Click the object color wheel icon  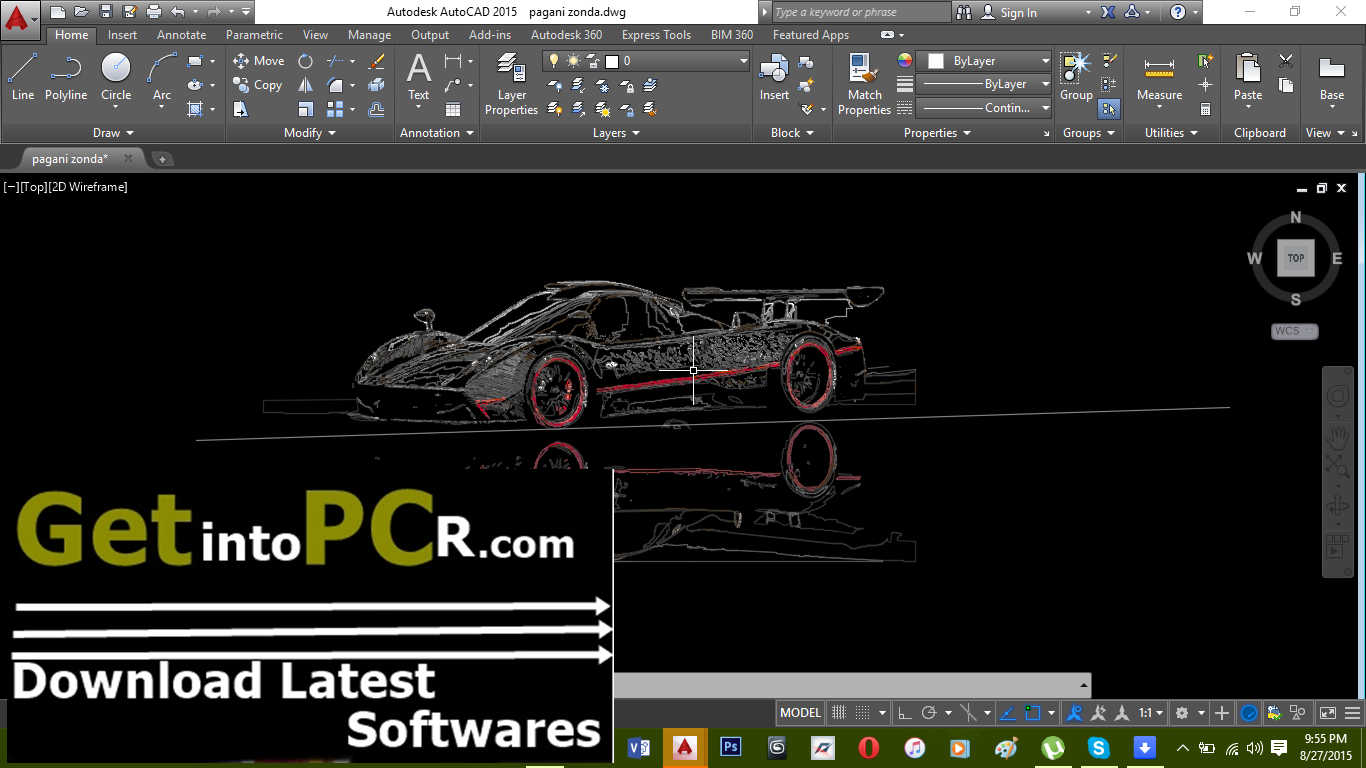point(905,61)
